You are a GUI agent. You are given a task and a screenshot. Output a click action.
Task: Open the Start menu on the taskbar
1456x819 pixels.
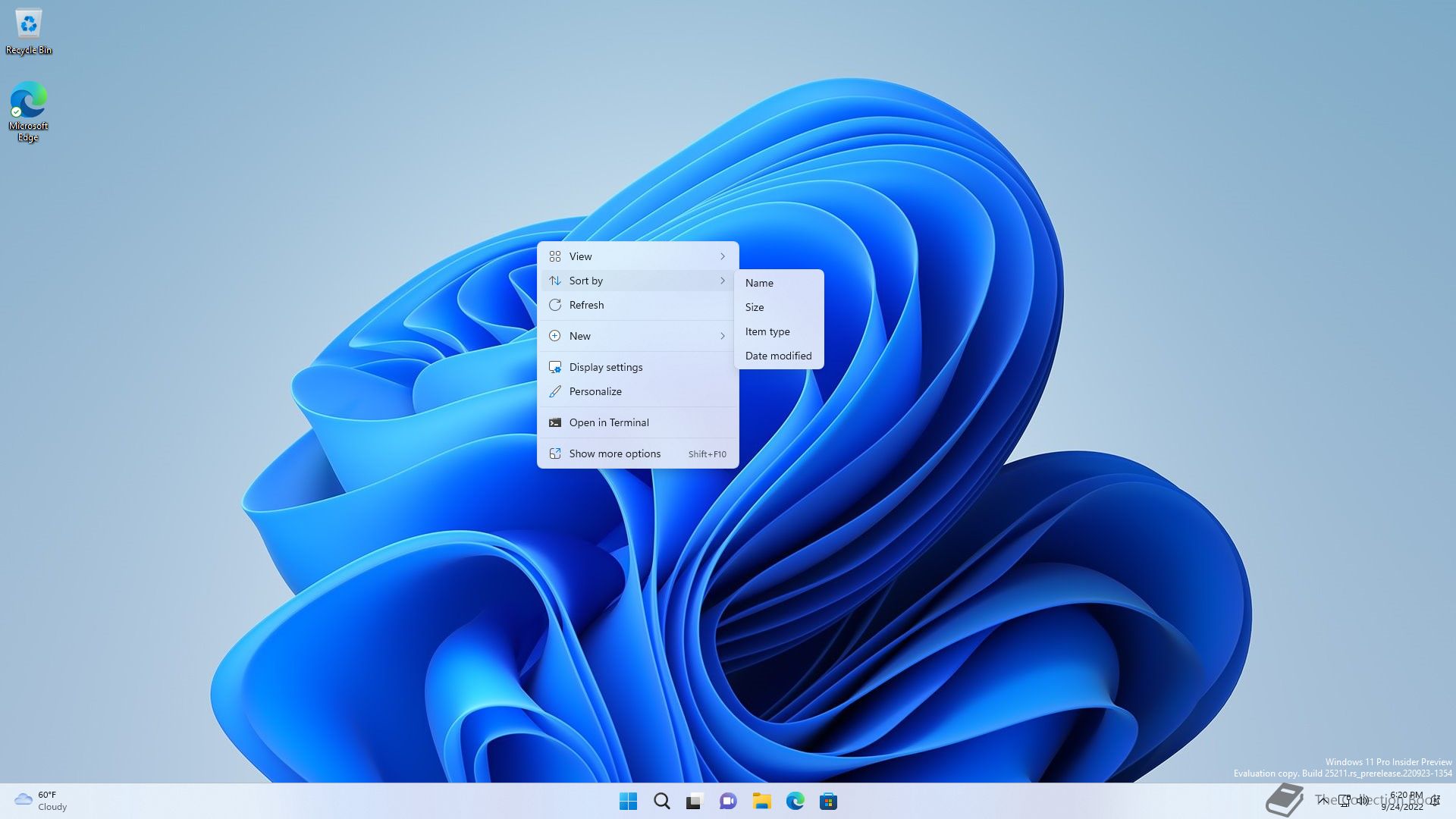(x=629, y=802)
